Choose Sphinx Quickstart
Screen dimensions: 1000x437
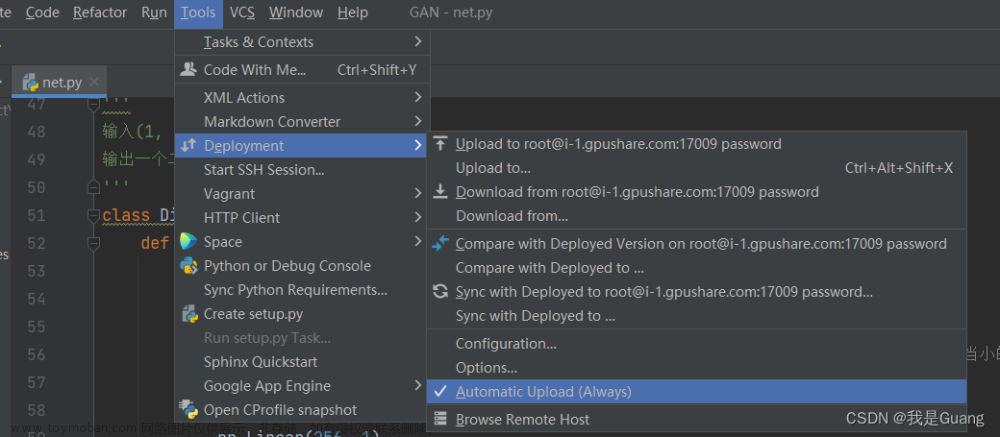click(x=302, y=362)
